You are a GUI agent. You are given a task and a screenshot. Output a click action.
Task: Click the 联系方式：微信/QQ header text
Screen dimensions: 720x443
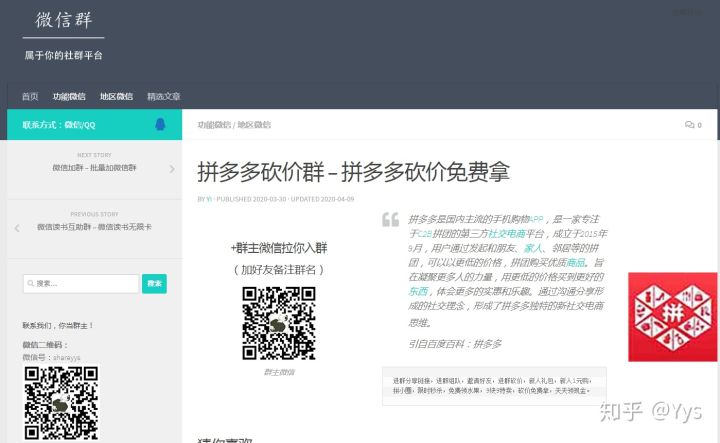click(59, 124)
